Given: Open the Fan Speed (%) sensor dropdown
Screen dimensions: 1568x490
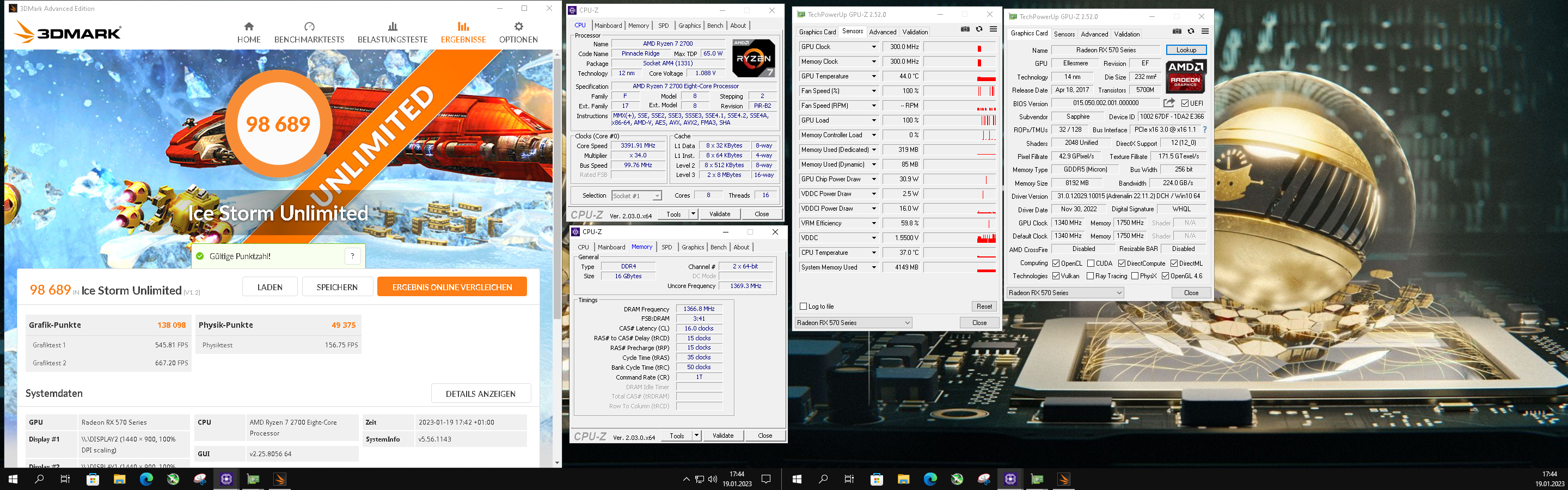Looking at the screenshot, I should [x=874, y=91].
